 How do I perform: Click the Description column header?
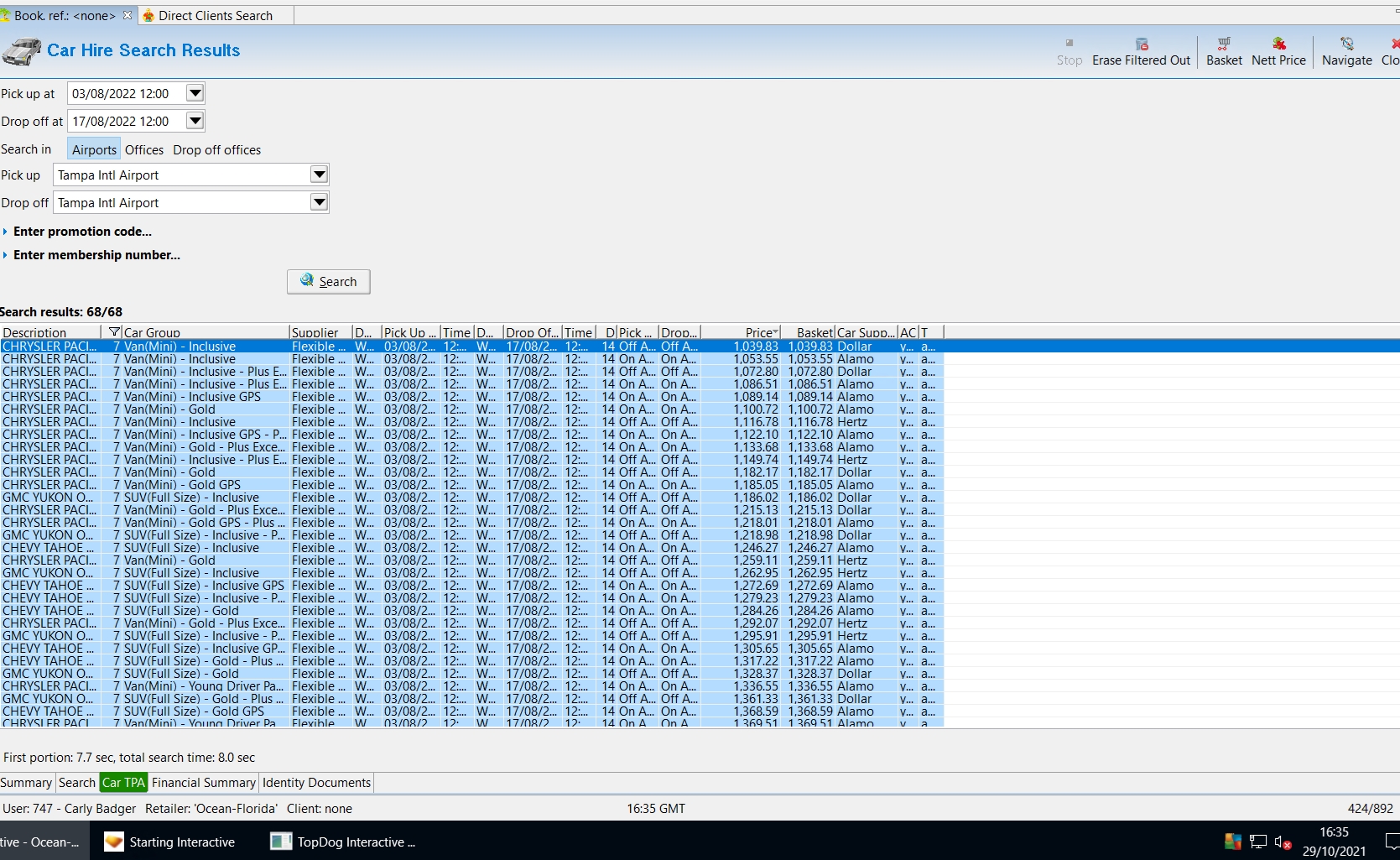(50, 332)
